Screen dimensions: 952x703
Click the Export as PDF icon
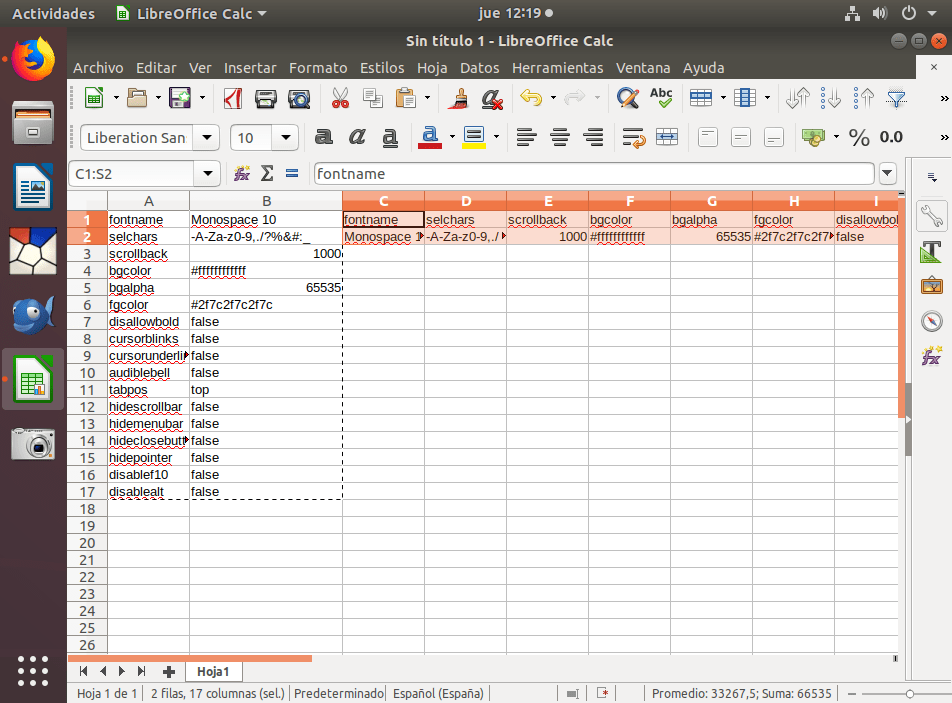[233, 98]
